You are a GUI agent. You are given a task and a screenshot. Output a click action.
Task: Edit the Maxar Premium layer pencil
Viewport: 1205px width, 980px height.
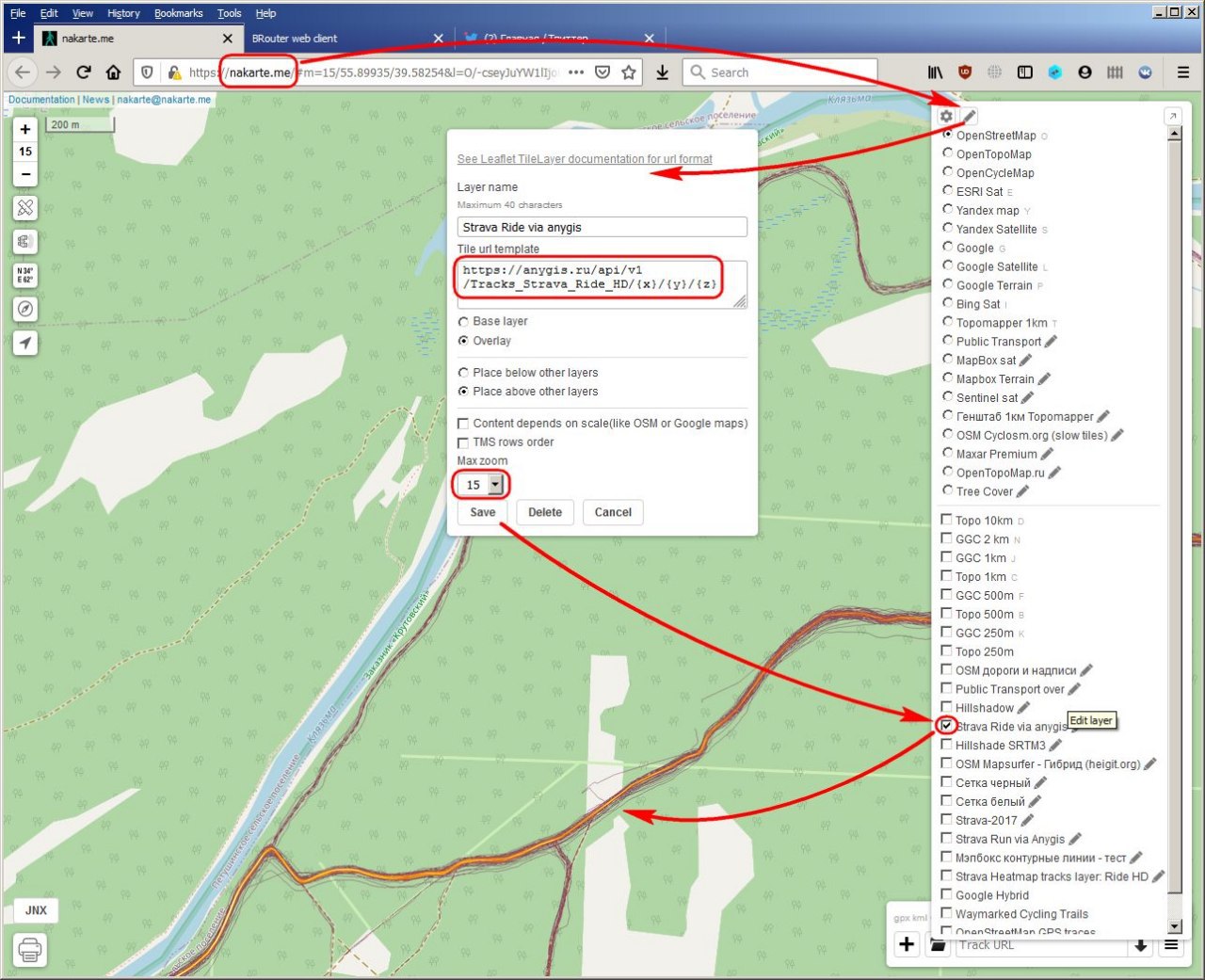click(1047, 454)
